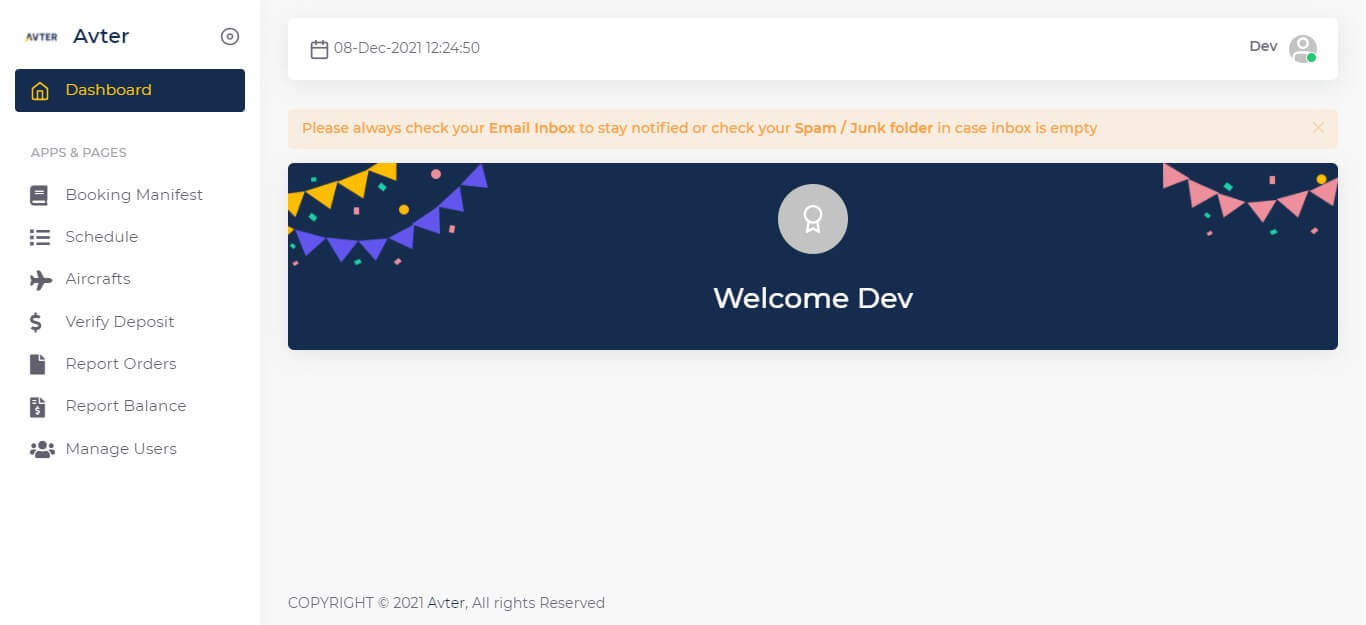Click the date and time text 08-Dec-2021

pos(407,48)
